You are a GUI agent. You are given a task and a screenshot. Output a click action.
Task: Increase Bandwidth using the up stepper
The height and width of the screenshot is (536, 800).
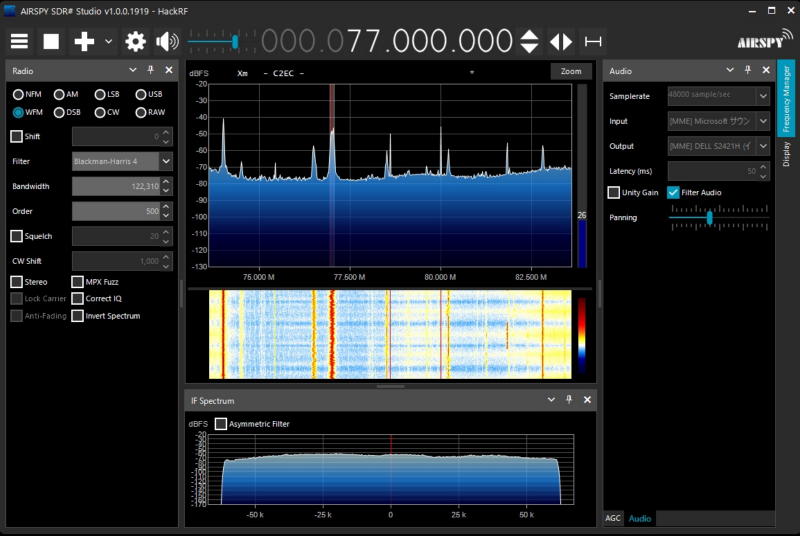tap(166, 182)
